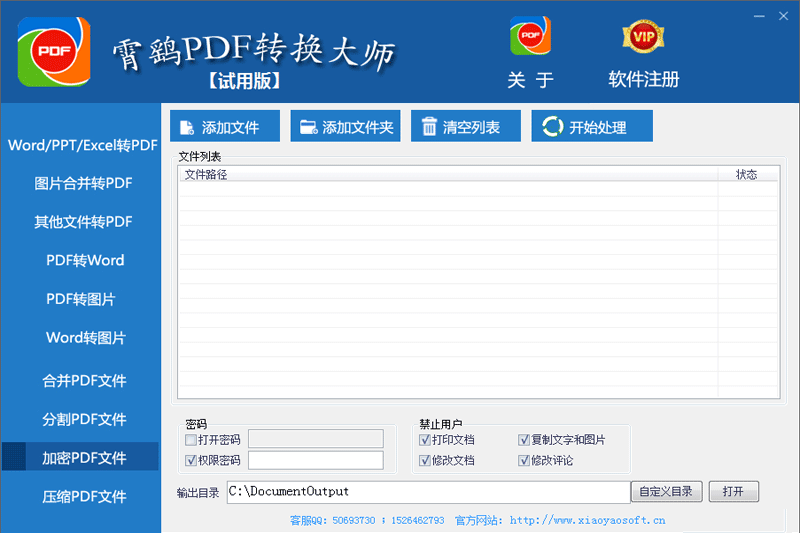Click the large PDF logo icon
Viewport: 800px width, 533px height.
point(54,52)
